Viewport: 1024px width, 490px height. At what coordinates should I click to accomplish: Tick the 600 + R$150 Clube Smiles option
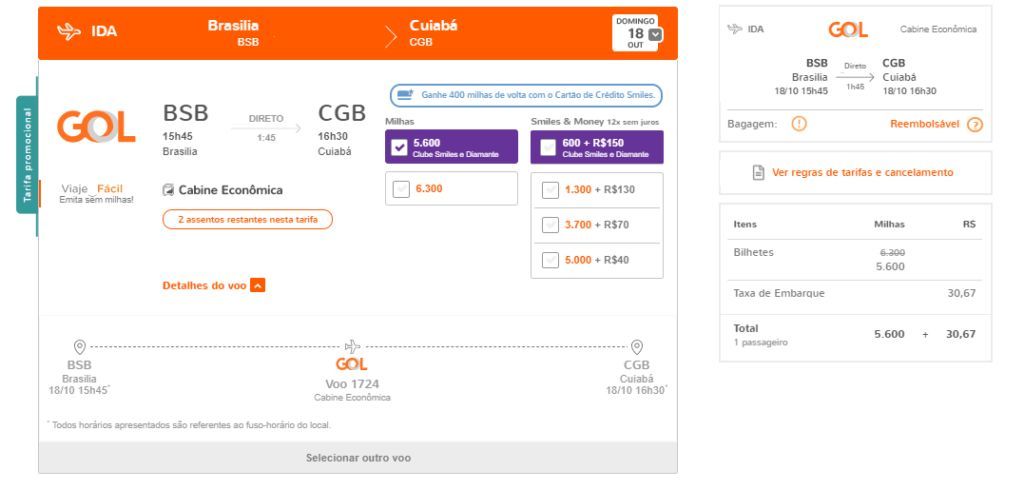pos(549,147)
